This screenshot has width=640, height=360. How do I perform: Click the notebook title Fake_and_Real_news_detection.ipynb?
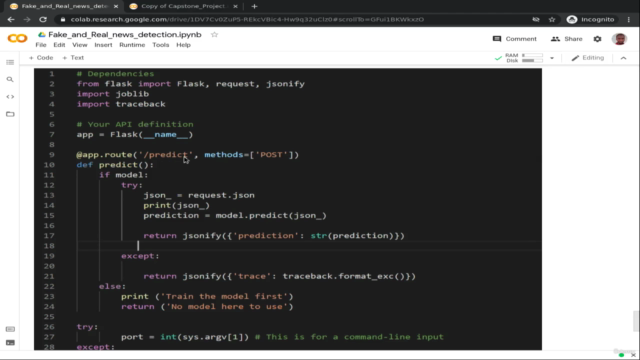point(125,35)
